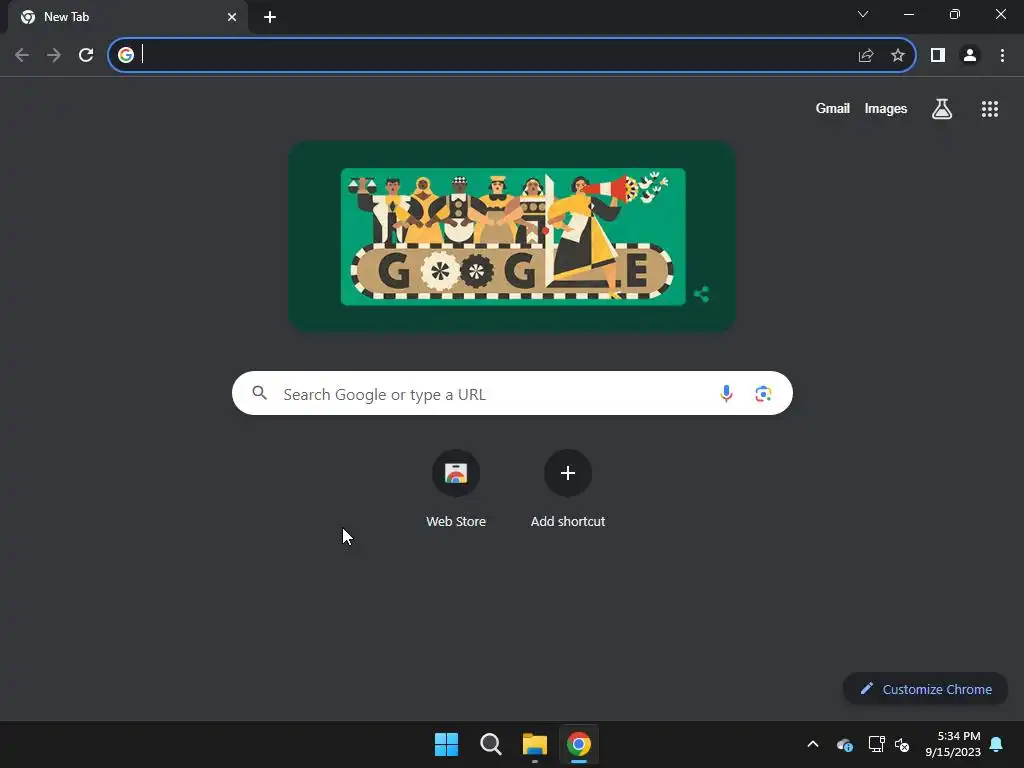Open the Chrome three-dot menu
The height and width of the screenshot is (768, 1024).
(1002, 55)
